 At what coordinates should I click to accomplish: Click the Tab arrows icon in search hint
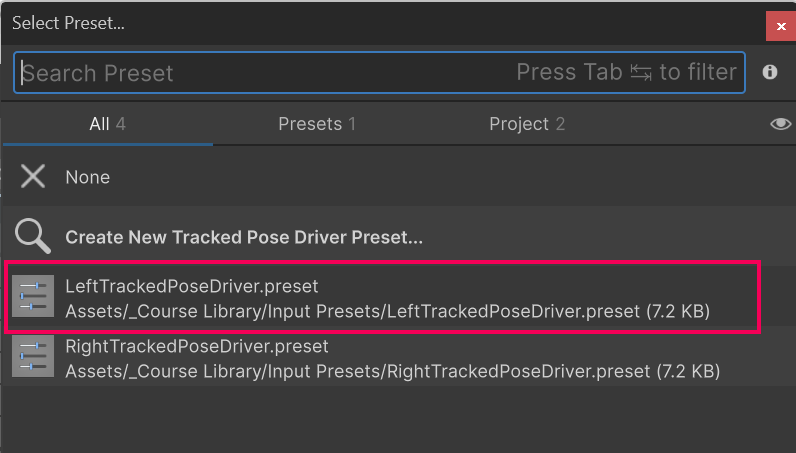[641, 72]
